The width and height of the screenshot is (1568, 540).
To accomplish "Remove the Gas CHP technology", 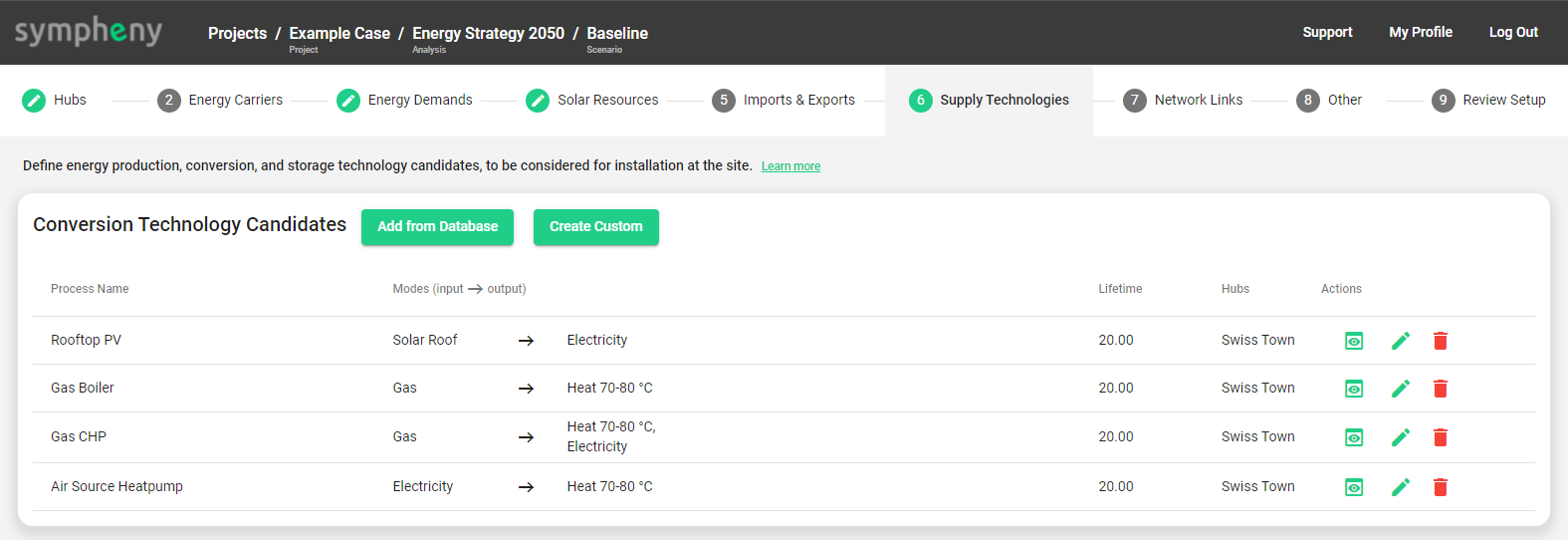I will point(1440,437).
